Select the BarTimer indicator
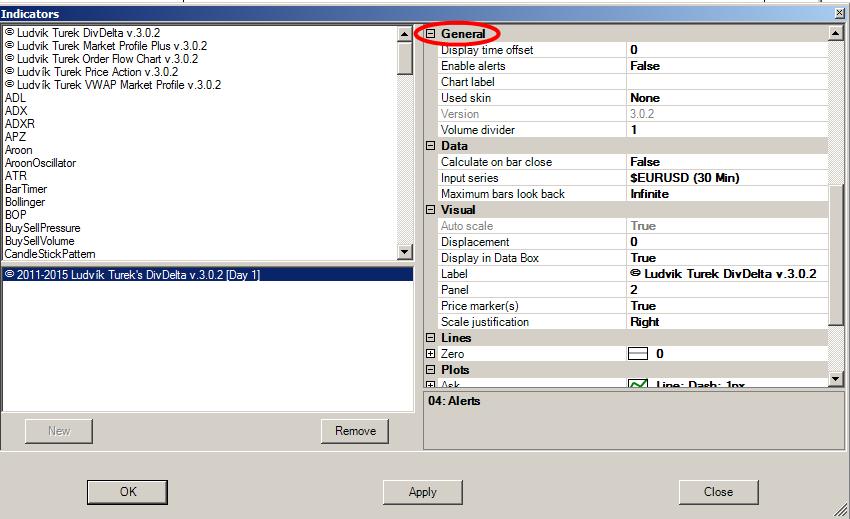Screen dimensions: 850x519 click(26, 189)
